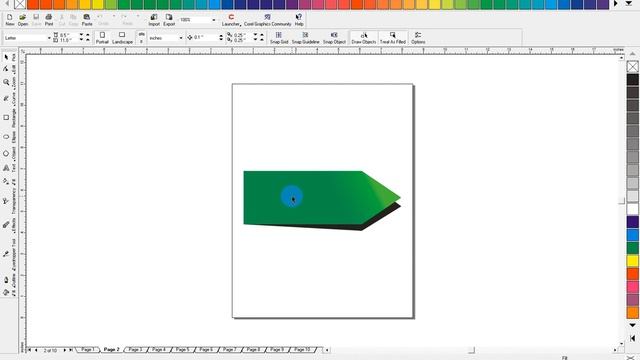This screenshot has height=360, width=640.
Task: Click the blue circle on the green shape
Action: (291, 196)
